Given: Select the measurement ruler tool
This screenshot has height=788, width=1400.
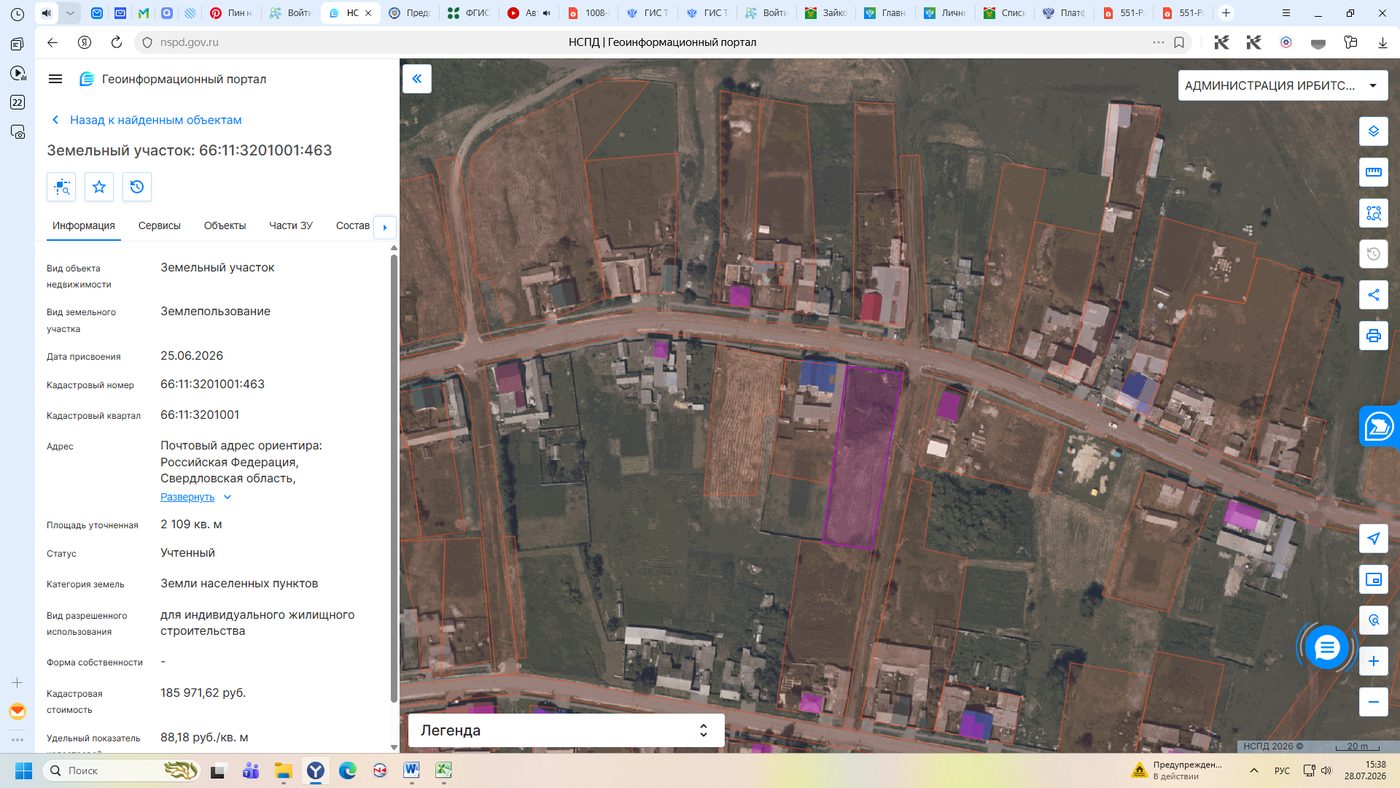Looking at the screenshot, I should pyautogui.click(x=1374, y=172).
